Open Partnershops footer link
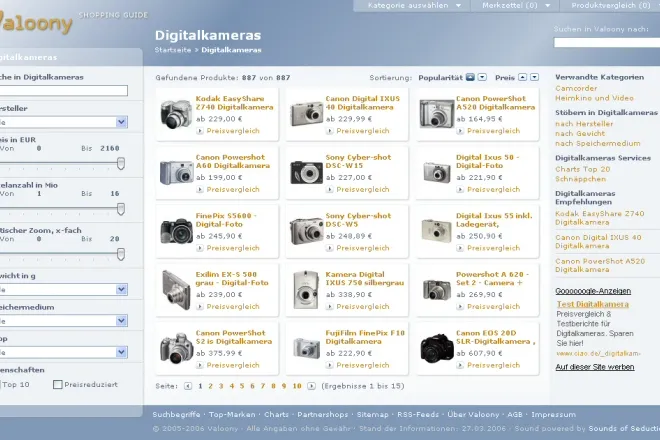 (323, 415)
